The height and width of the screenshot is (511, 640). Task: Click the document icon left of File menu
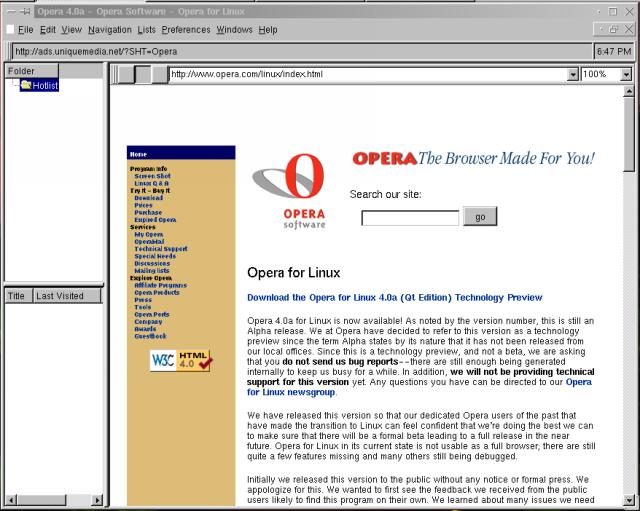point(10,30)
